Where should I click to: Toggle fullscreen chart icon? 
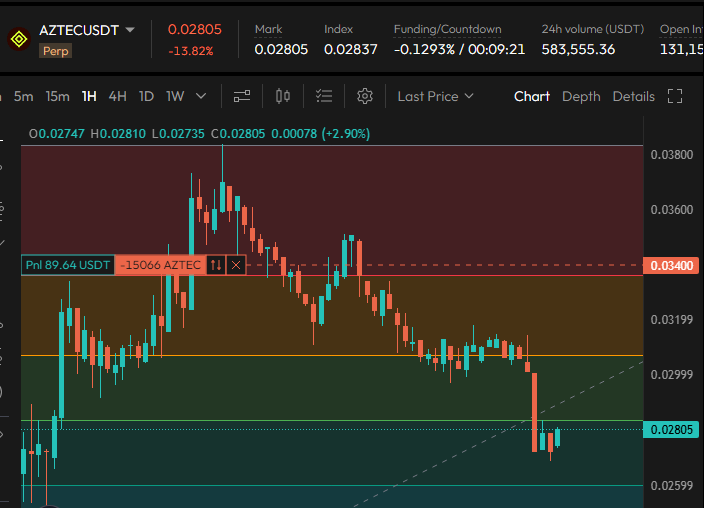(675, 96)
